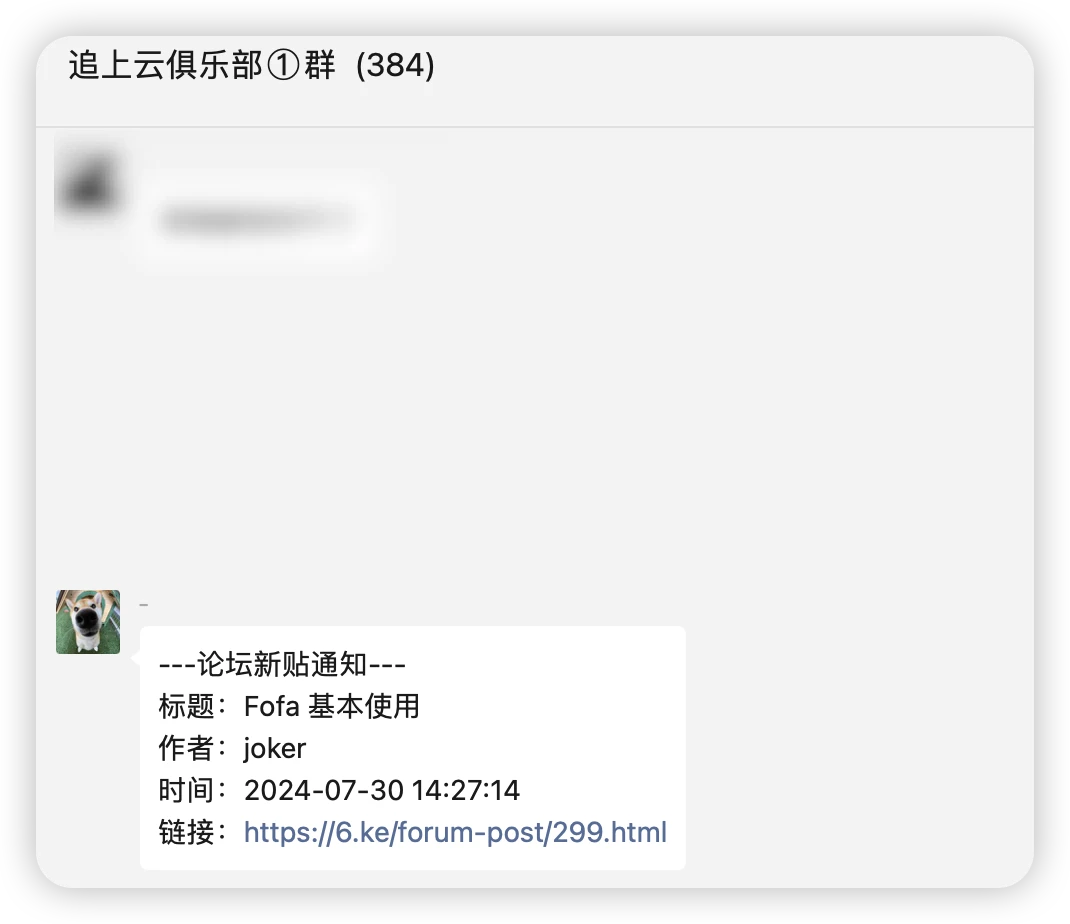Open the forum post link 299.html

coord(455,832)
